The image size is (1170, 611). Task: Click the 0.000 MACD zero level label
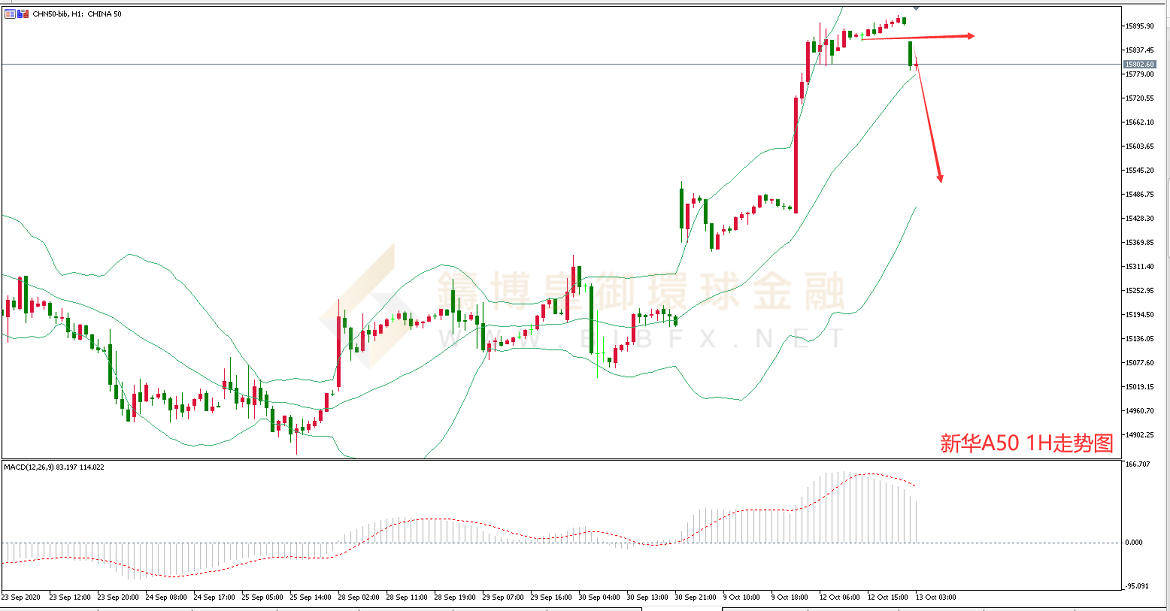(1133, 542)
